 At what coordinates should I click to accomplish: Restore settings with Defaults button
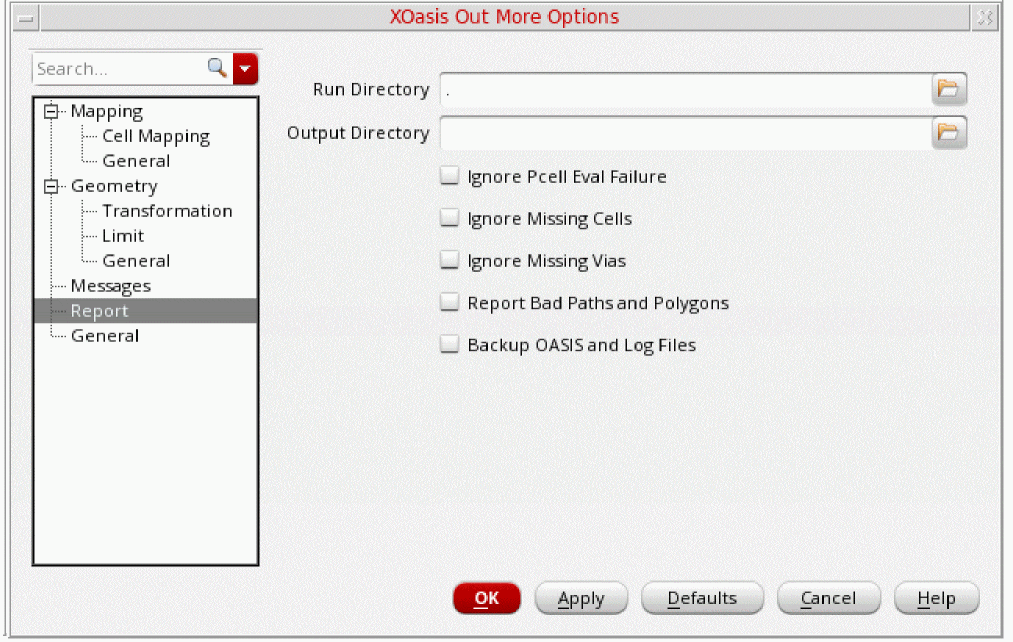pos(702,598)
